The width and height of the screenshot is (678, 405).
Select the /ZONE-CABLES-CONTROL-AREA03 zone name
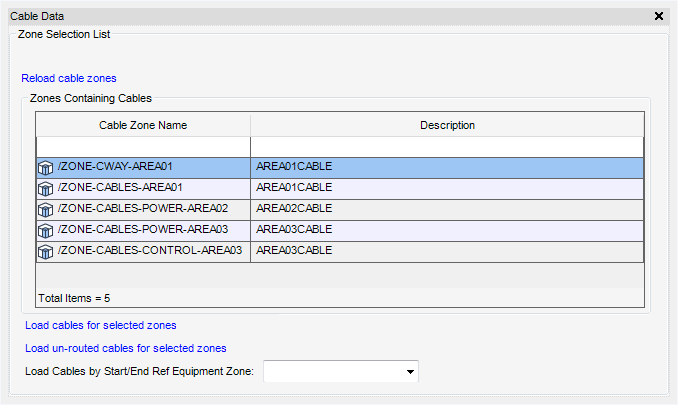click(x=150, y=250)
